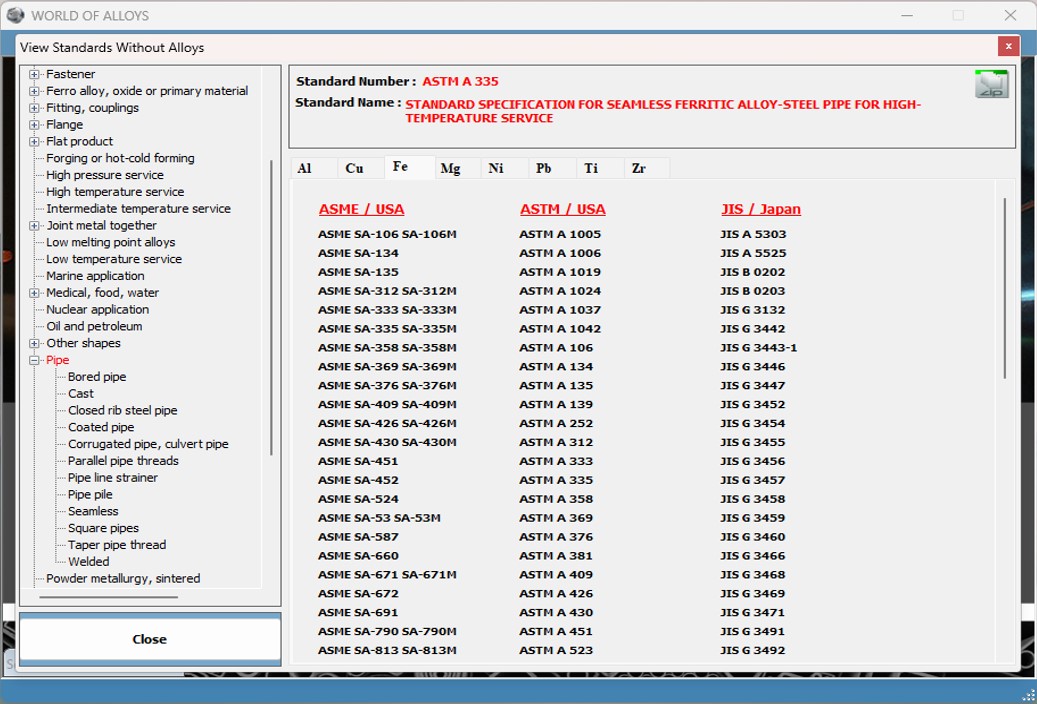Select Low temperature service

coord(114,259)
